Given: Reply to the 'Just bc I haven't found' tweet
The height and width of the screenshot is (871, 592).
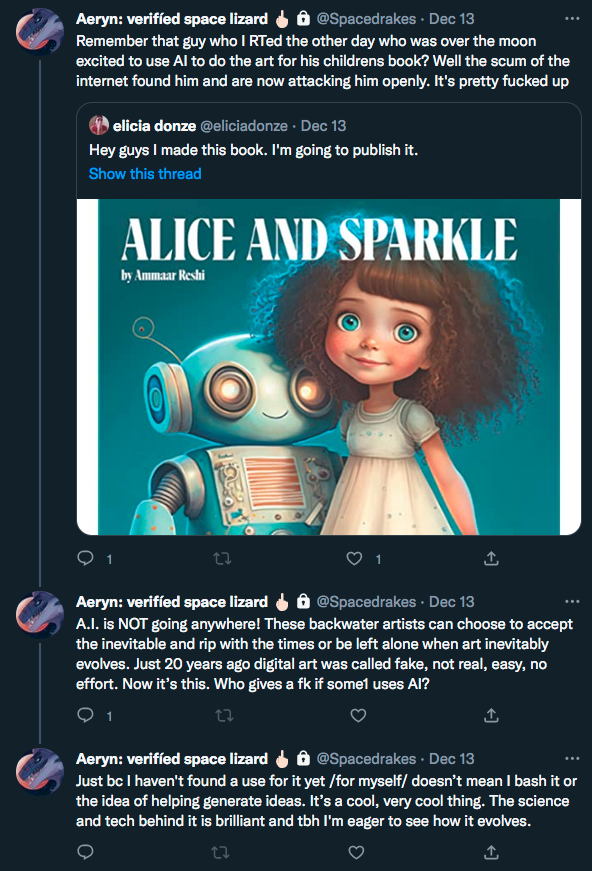Looking at the screenshot, I should point(86,852).
